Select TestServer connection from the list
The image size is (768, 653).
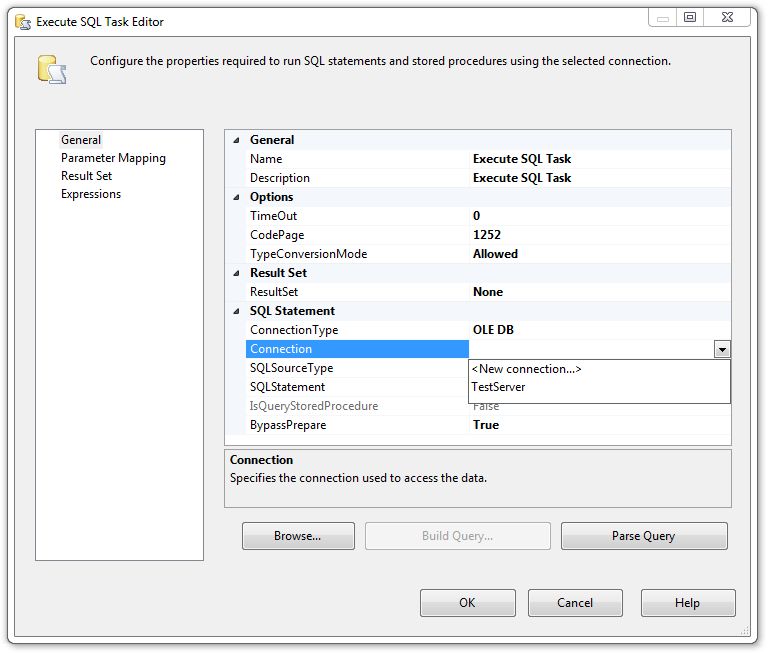[x=498, y=387]
